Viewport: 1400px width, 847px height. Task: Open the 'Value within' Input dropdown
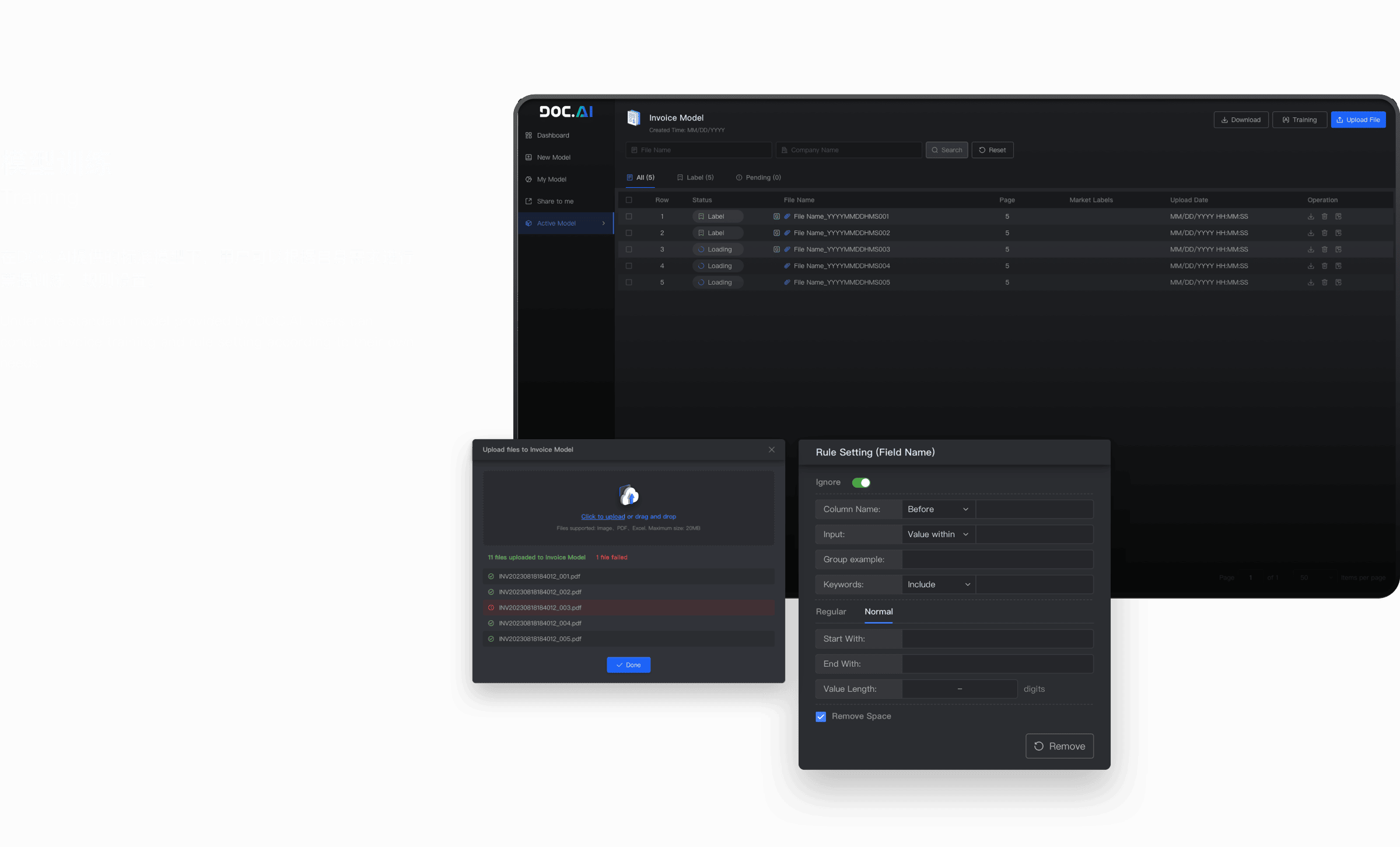pyautogui.click(x=938, y=534)
